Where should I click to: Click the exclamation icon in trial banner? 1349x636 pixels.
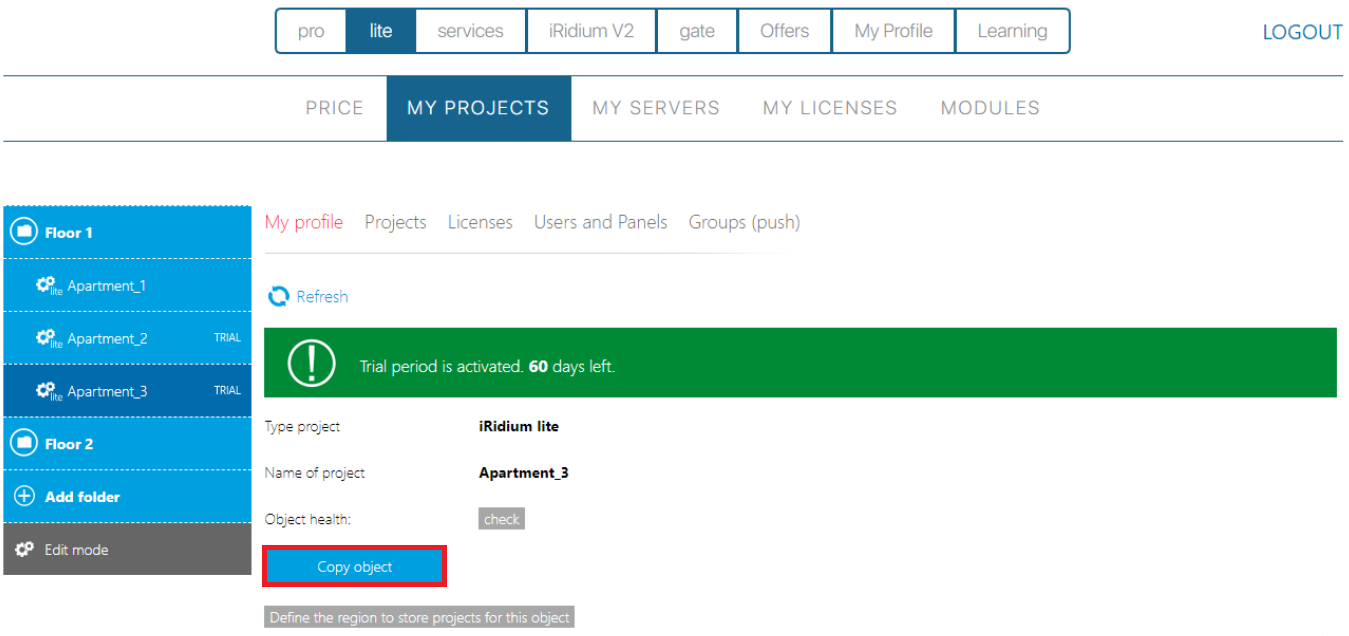[311, 363]
